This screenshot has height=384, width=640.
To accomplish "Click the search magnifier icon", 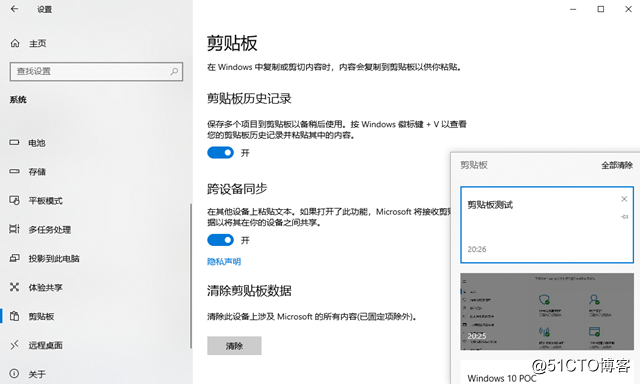I will 174,71.
